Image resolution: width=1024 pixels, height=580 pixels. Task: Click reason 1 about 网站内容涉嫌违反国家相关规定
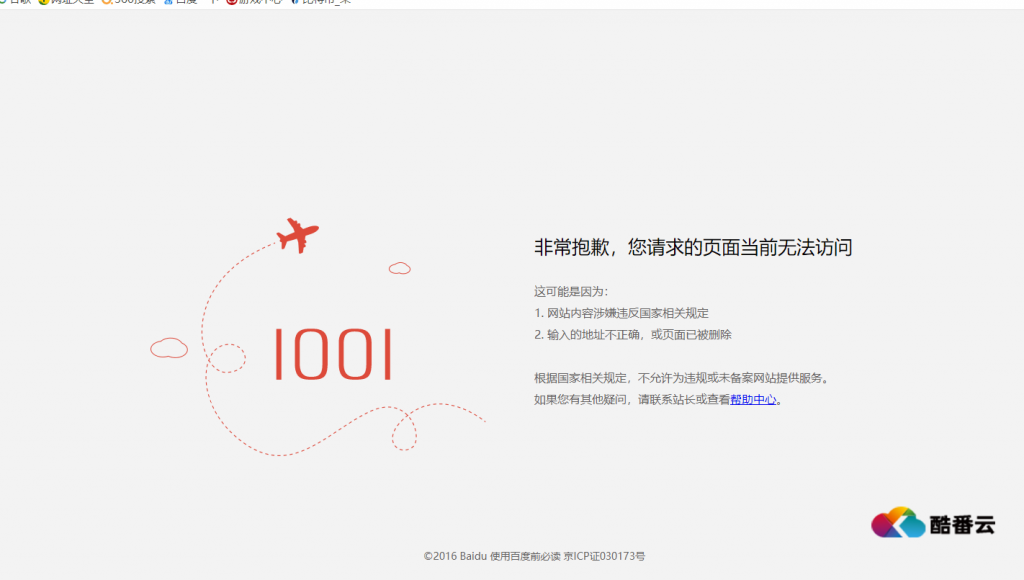point(621,313)
